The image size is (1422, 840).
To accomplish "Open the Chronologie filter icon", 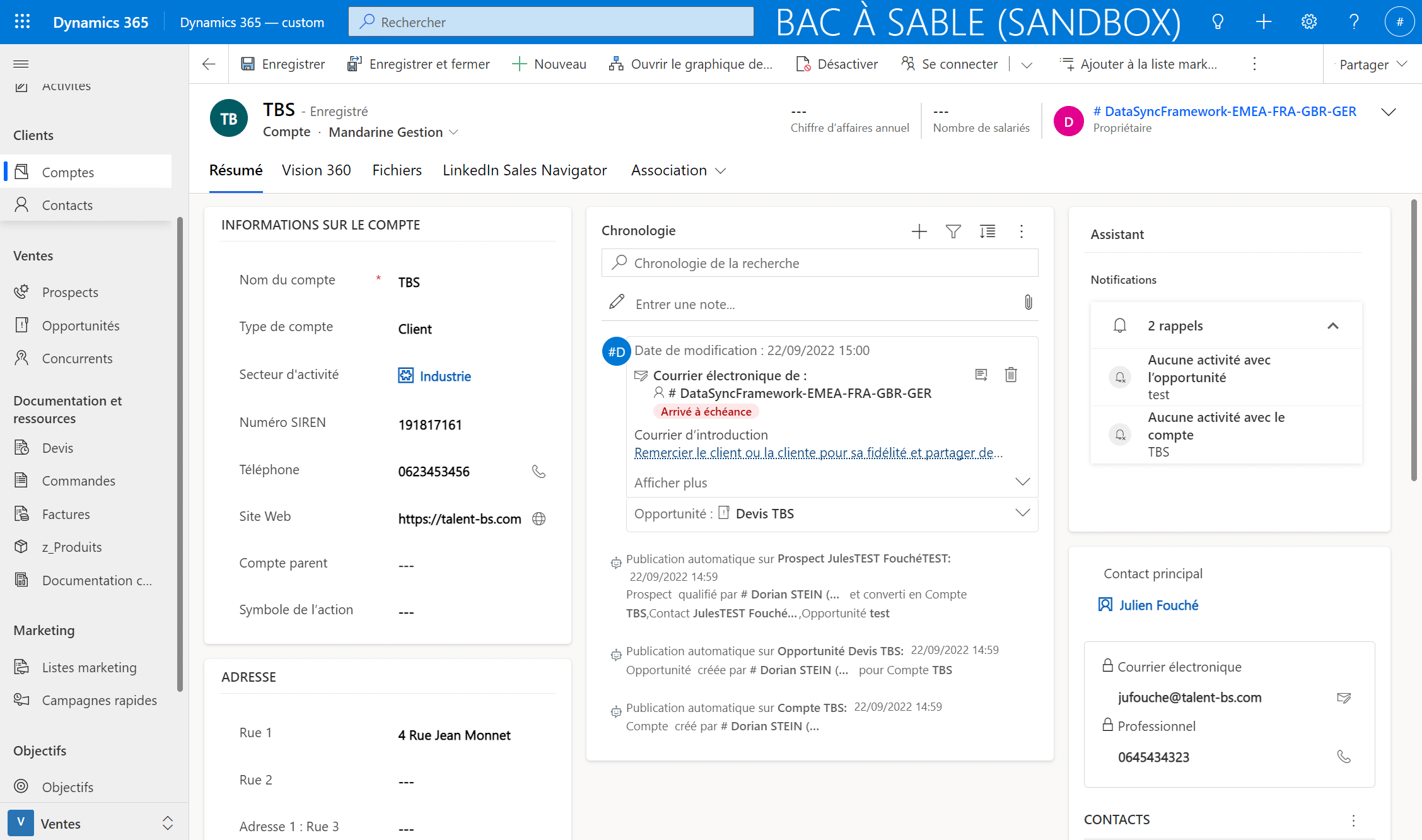I will 953,231.
